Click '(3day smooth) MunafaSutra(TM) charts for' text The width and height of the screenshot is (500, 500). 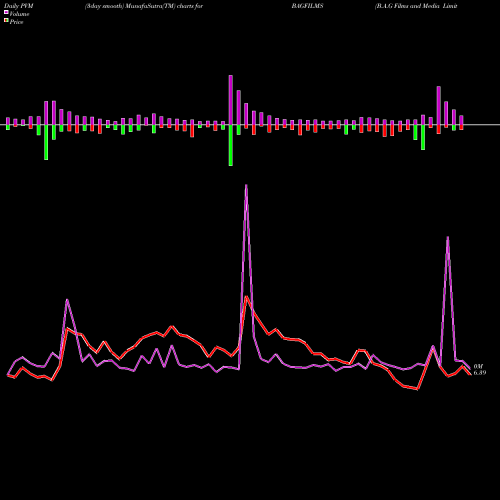click(x=144, y=6)
